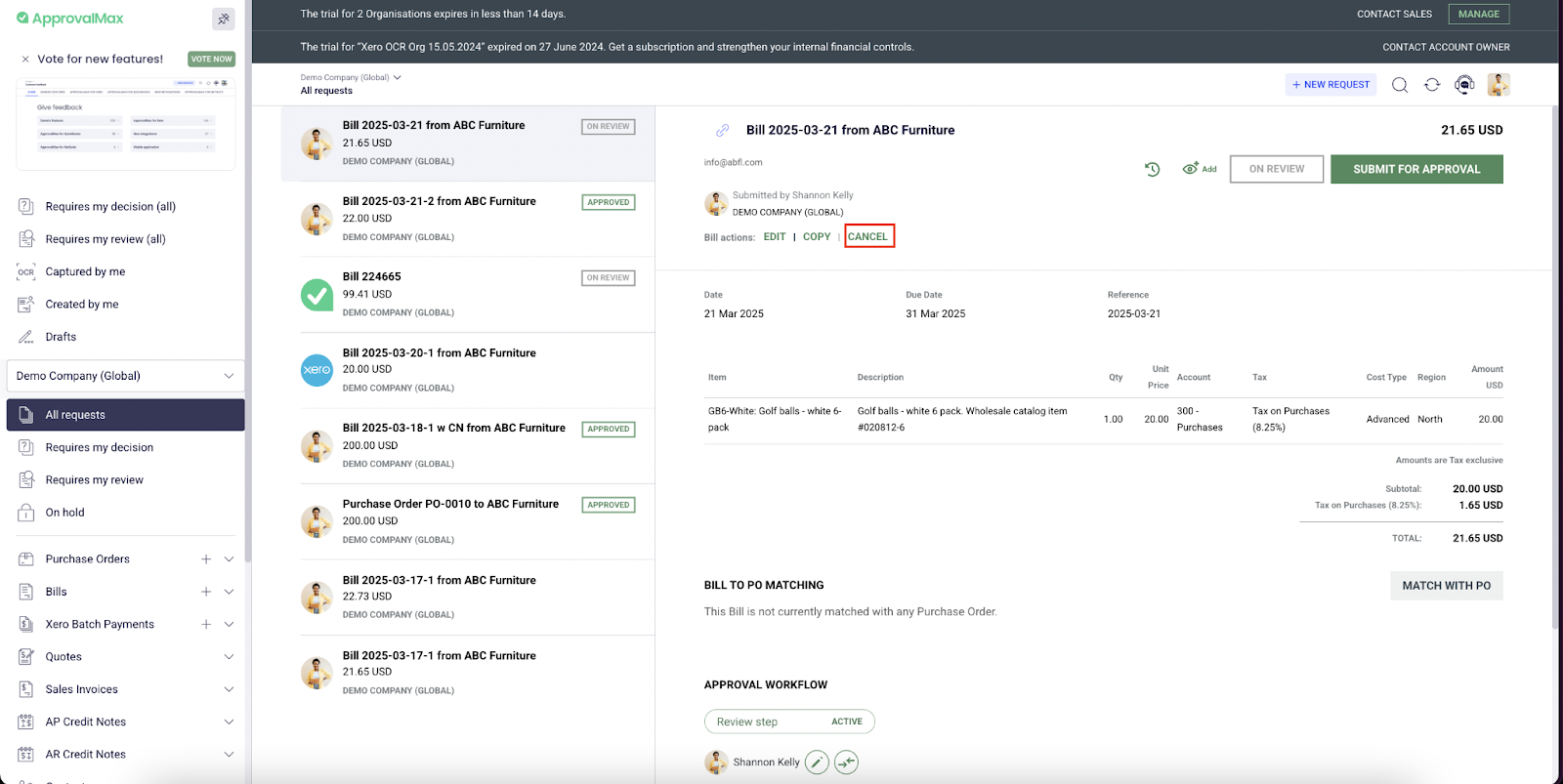Click the ON REVIEW status button
1563x784 pixels.
point(1277,169)
